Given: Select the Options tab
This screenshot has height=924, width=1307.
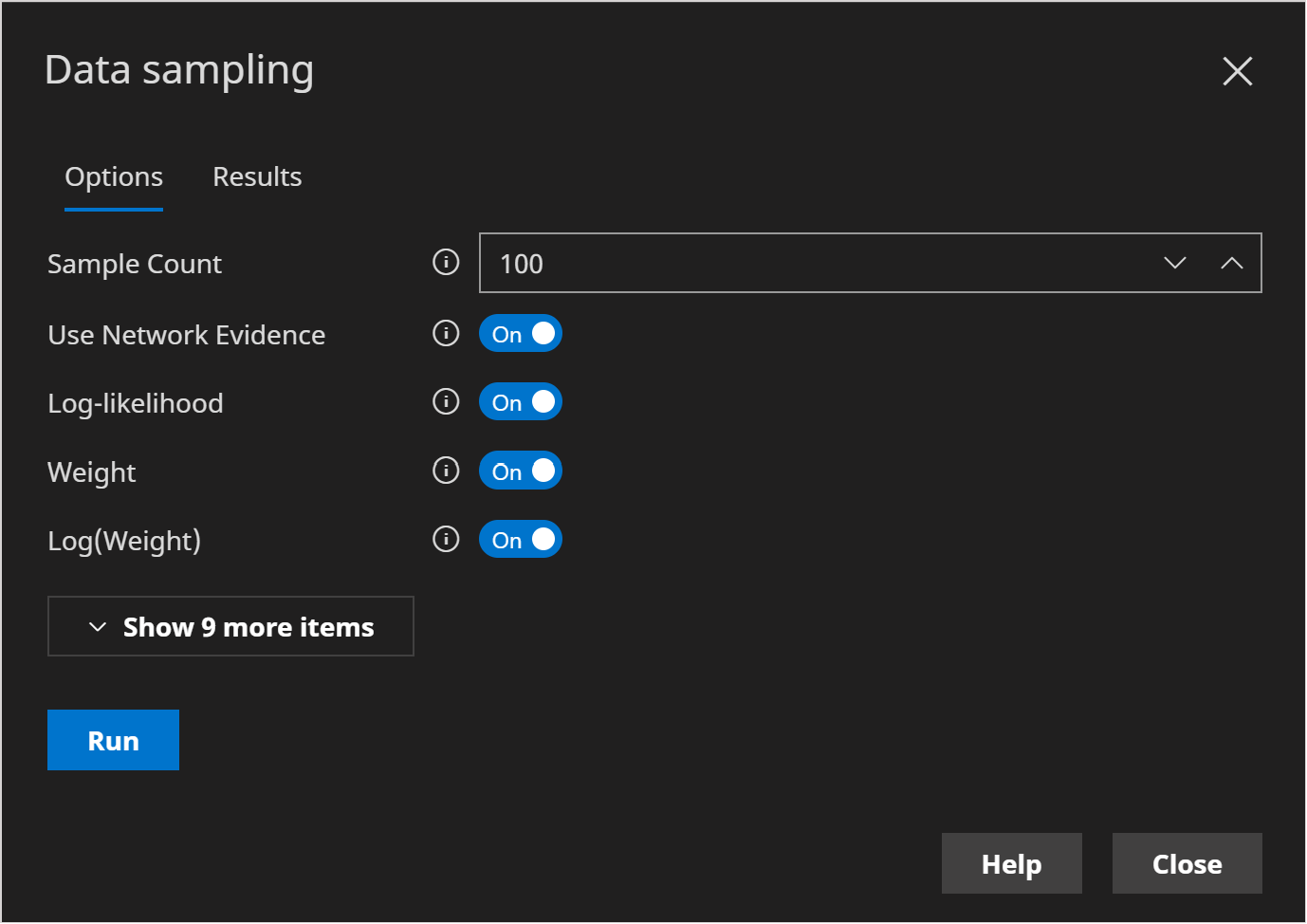Looking at the screenshot, I should (113, 176).
